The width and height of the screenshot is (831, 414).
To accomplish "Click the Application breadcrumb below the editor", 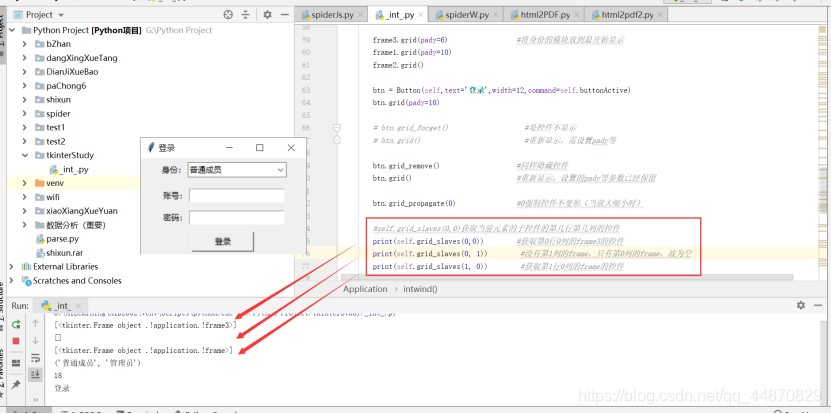I will (365, 289).
